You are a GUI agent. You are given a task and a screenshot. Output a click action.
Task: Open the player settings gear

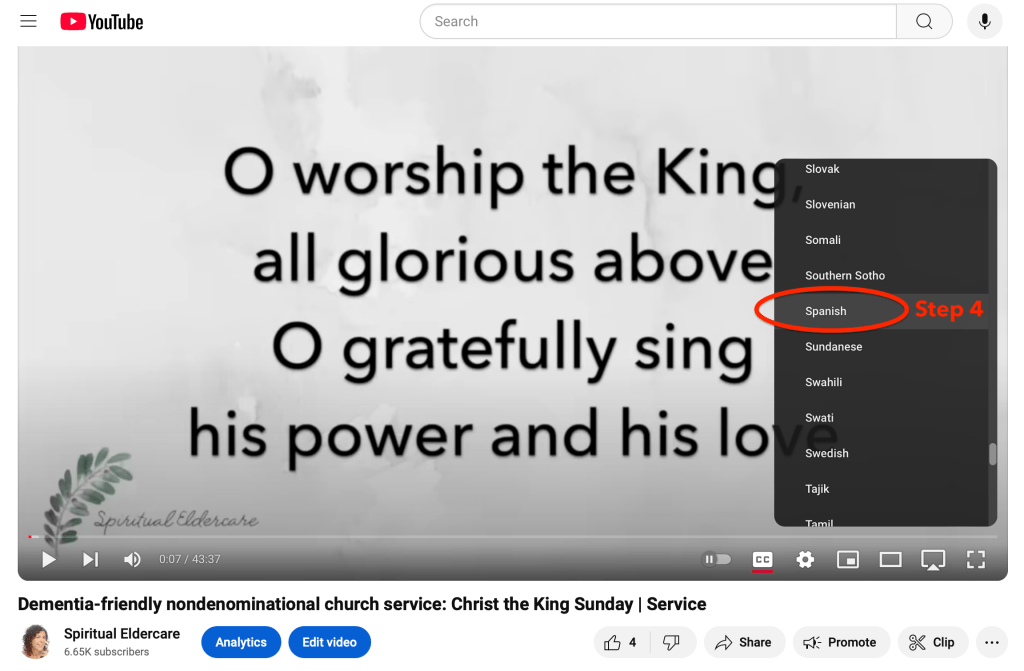[805, 559]
